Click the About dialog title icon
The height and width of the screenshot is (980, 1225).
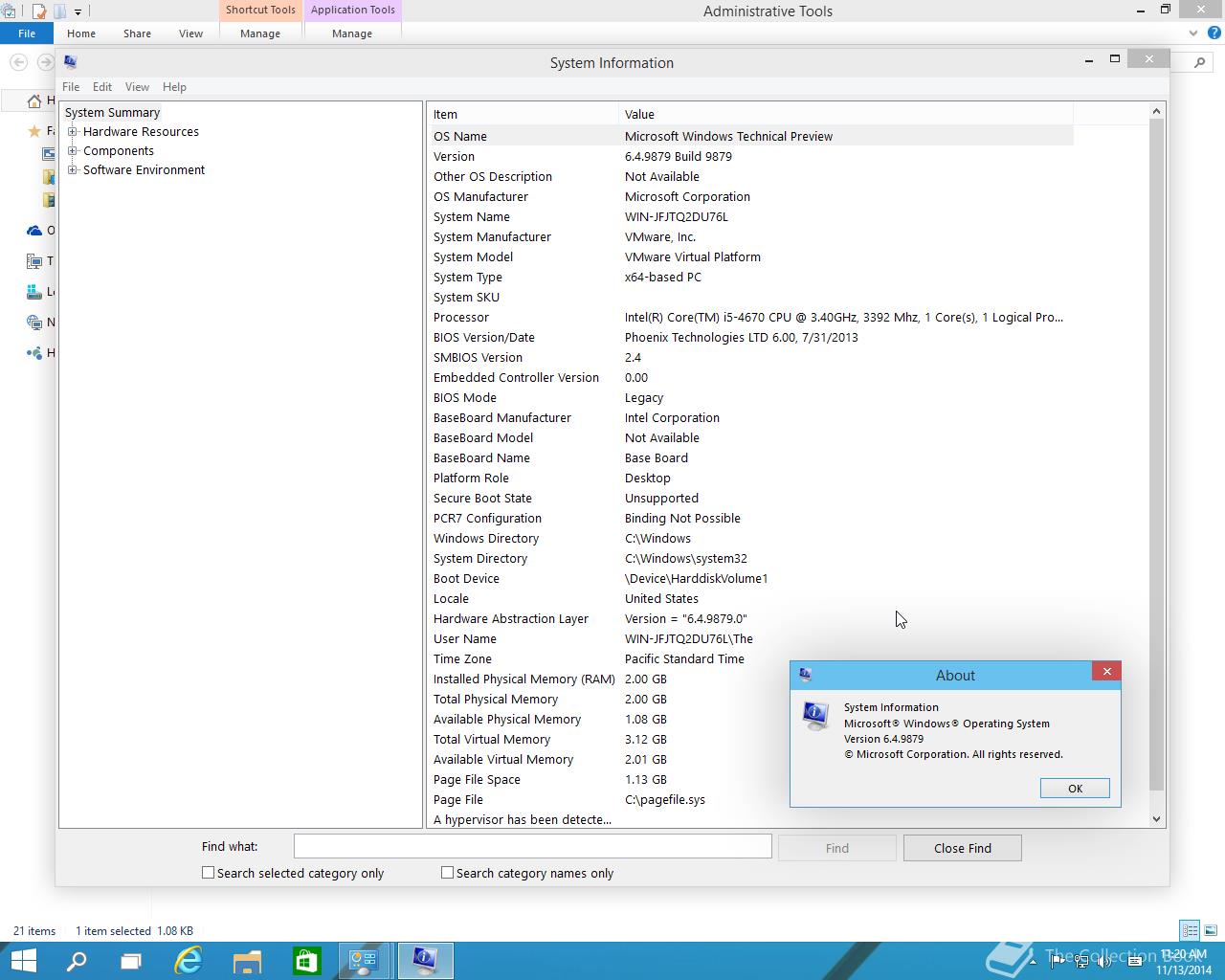pos(806,675)
